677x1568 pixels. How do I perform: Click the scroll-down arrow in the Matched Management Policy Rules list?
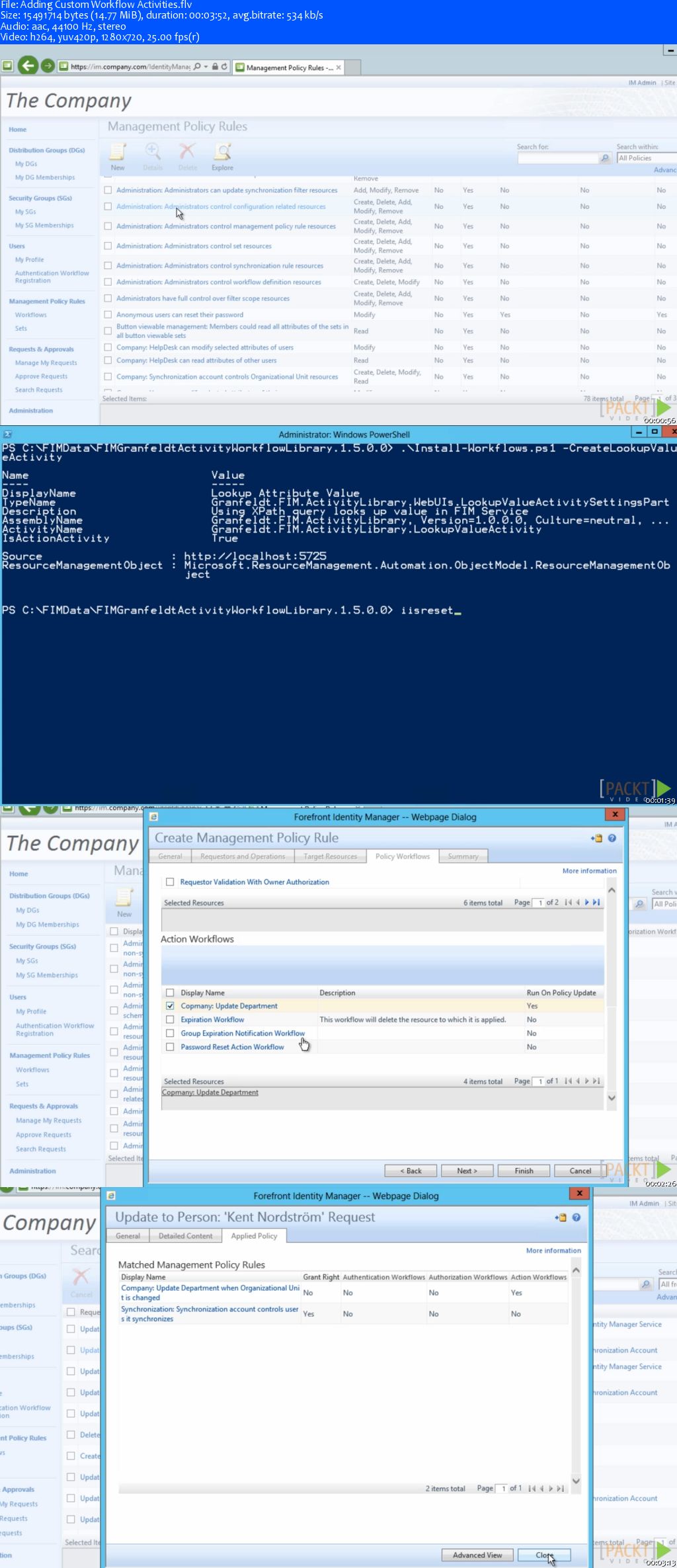click(576, 1481)
